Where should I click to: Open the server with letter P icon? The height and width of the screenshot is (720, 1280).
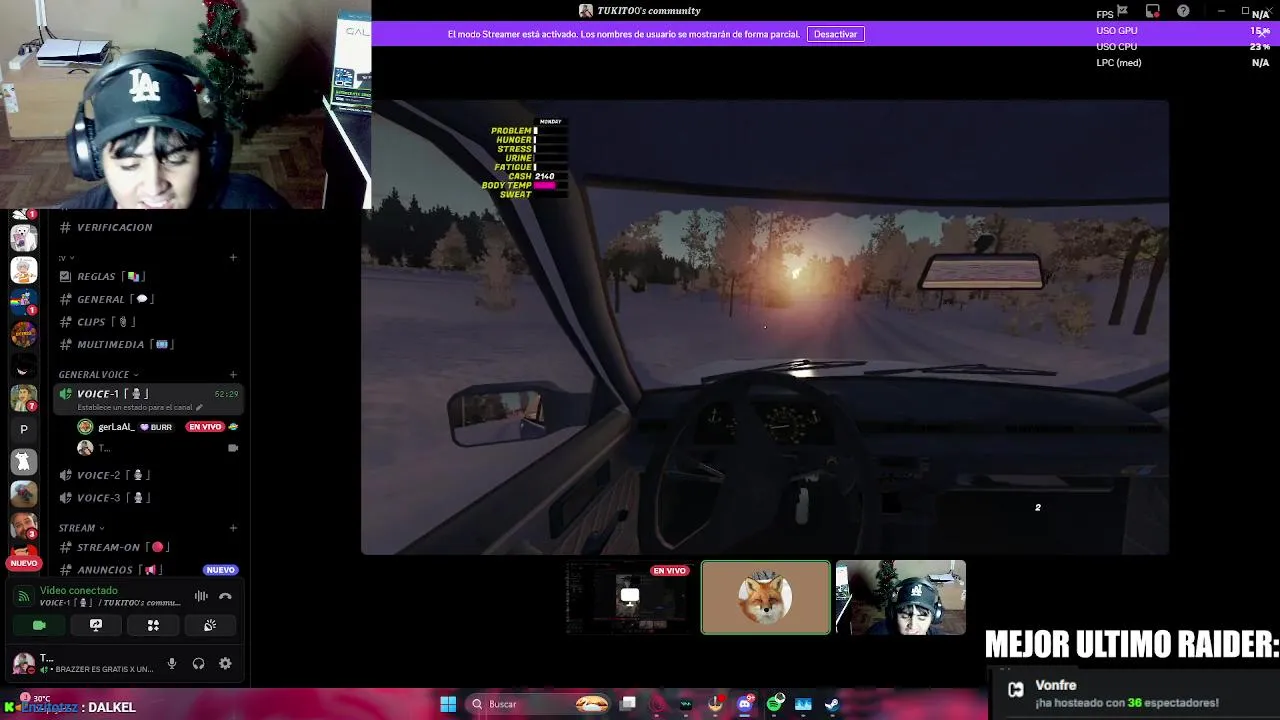click(24, 430)
